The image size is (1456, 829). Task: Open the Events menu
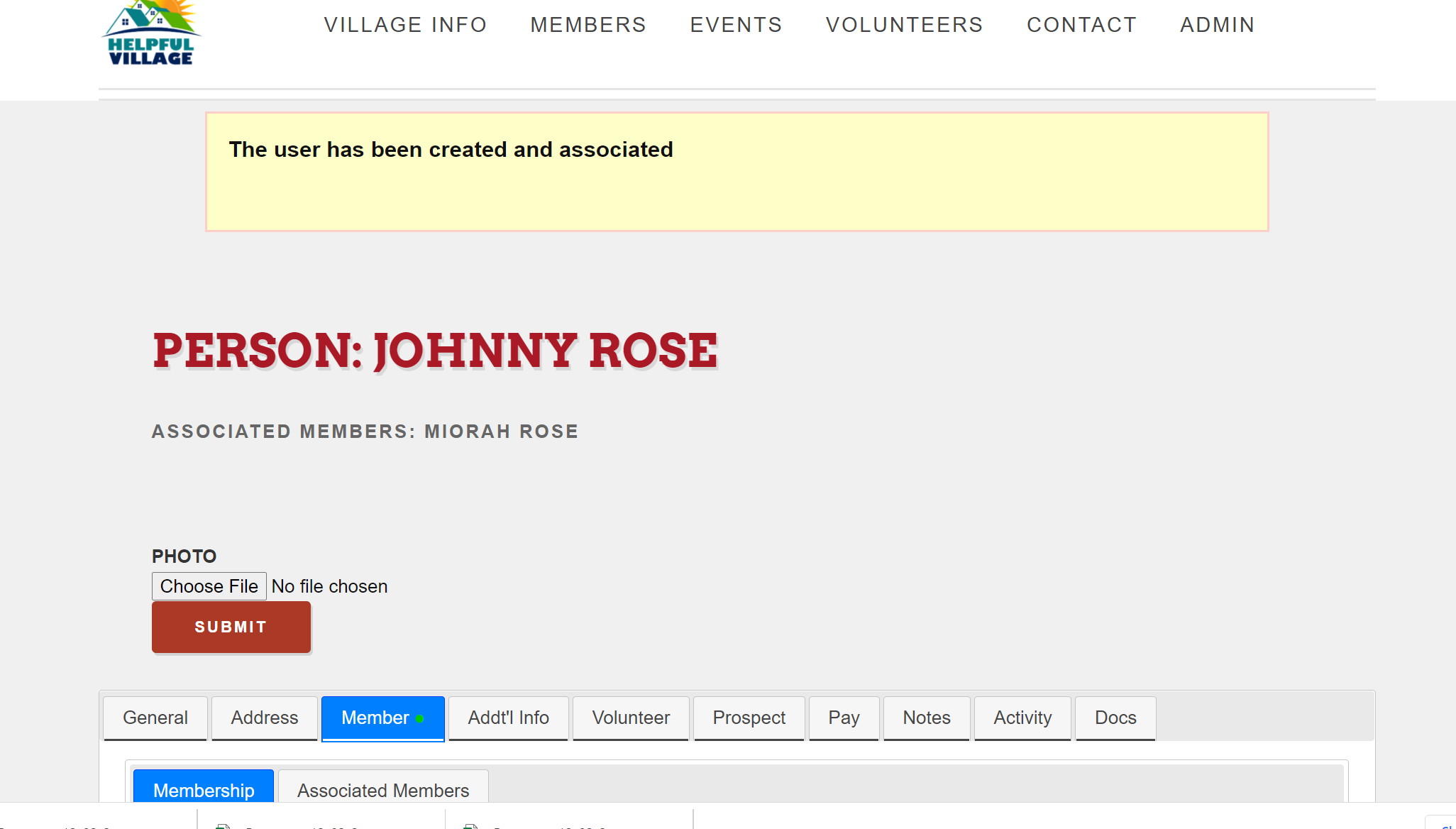[x=736, y=25]
